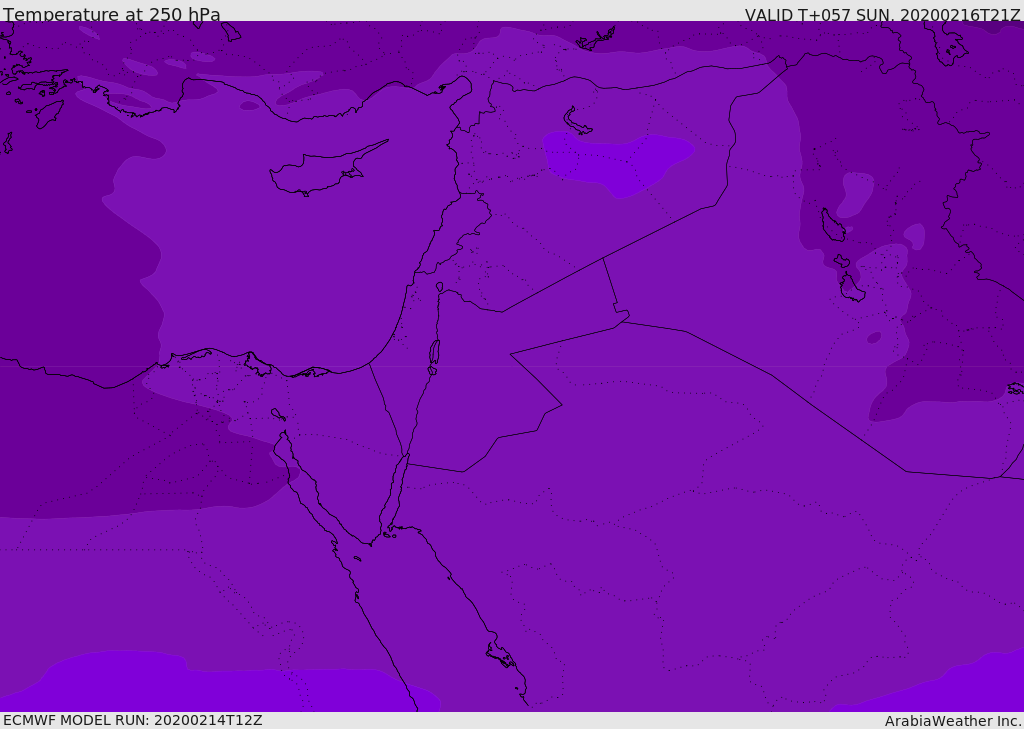Screen dimensions: 1024x729
Task: Select the large lake in central Iraq
Action: point(832,226)
